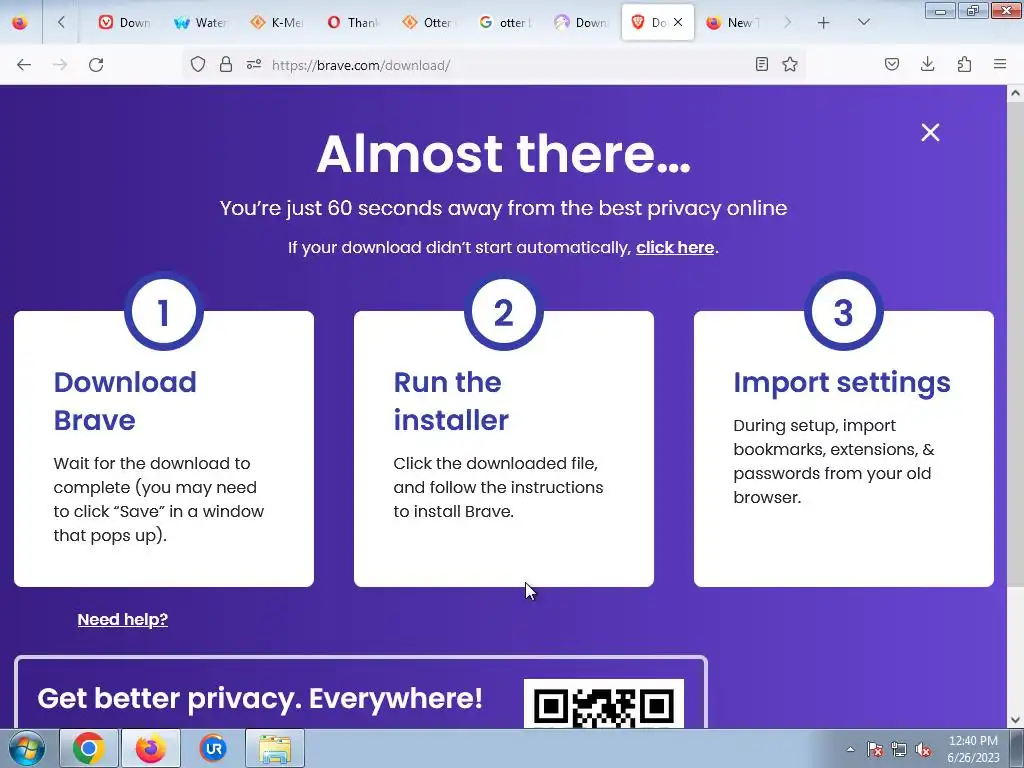The width and height of the screenshot is (1024, 768).
Task: Dismiss the Almost there overlay with X
Action: 931,133
